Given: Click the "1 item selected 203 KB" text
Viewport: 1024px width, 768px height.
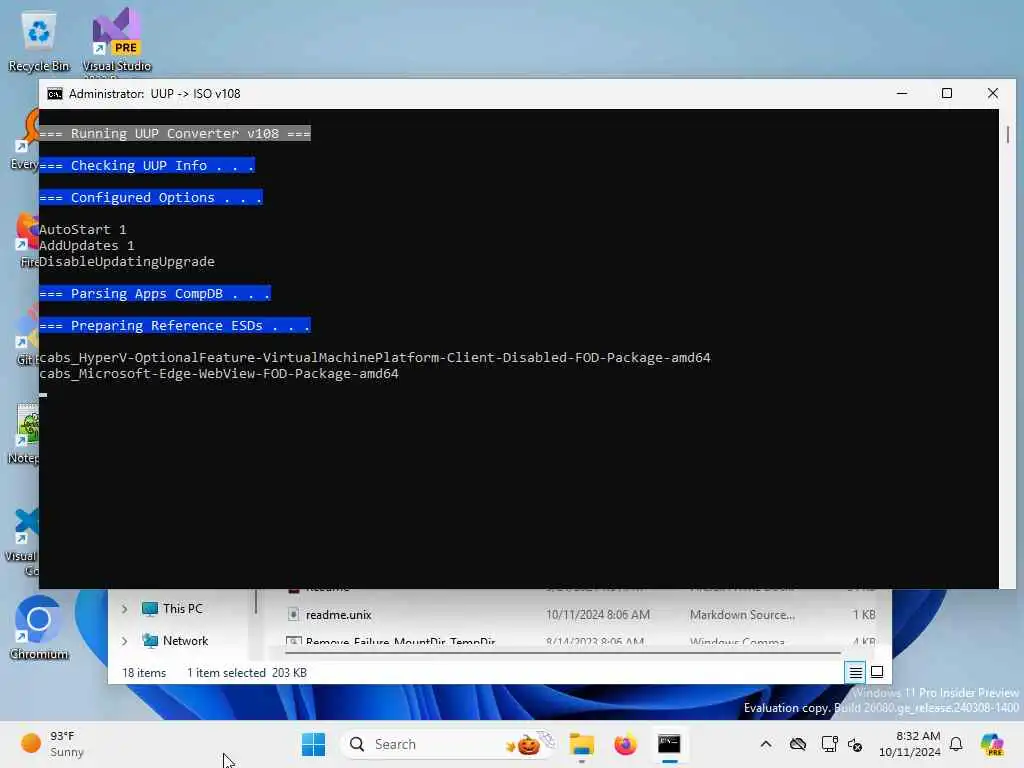Looking at the screenshot, I should point(247,673).
